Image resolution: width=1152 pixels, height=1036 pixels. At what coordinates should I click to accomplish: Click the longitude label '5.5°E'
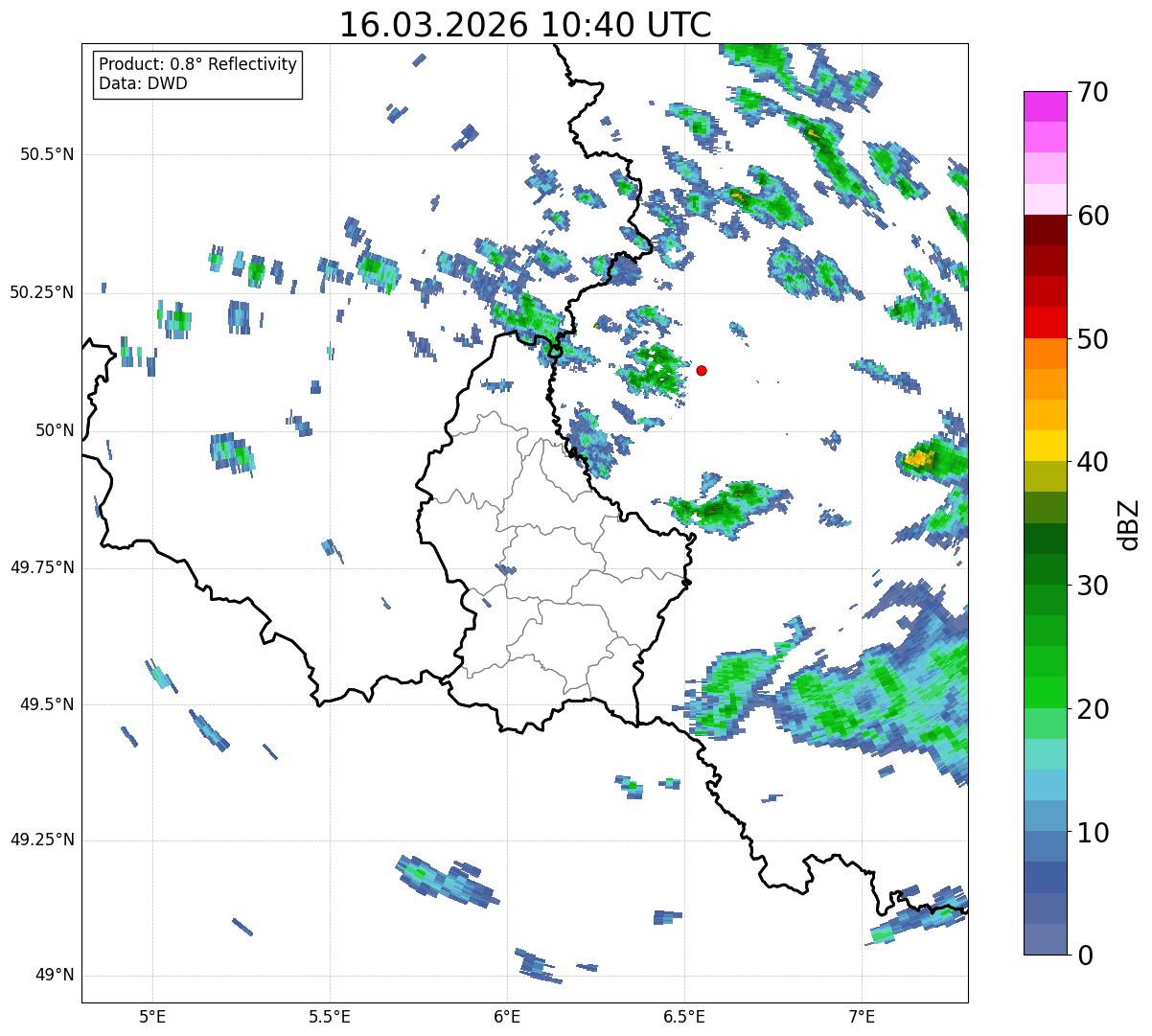330,1016
